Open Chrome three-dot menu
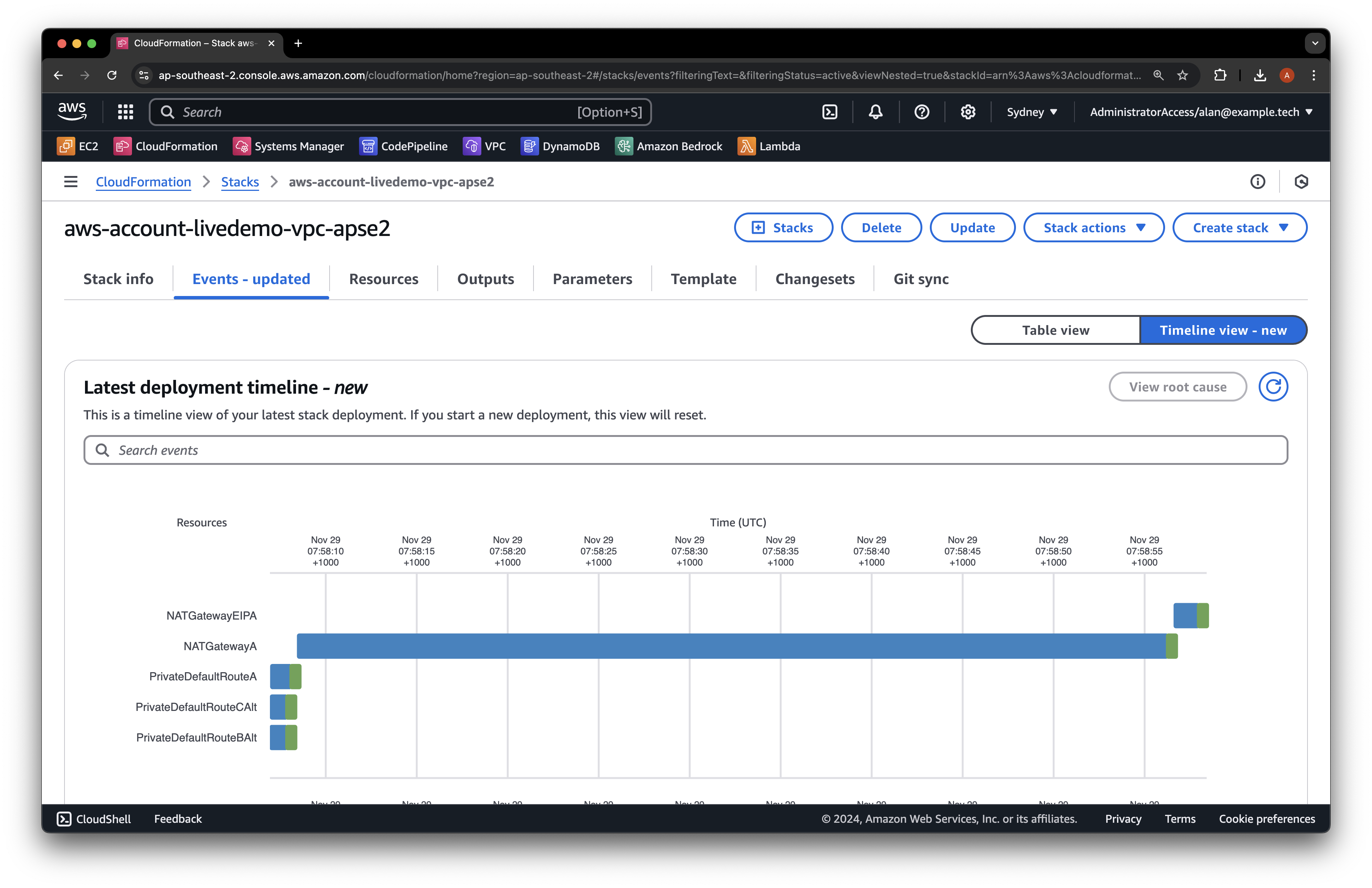The image size is (1372, 888). [x=1313, y=75]
